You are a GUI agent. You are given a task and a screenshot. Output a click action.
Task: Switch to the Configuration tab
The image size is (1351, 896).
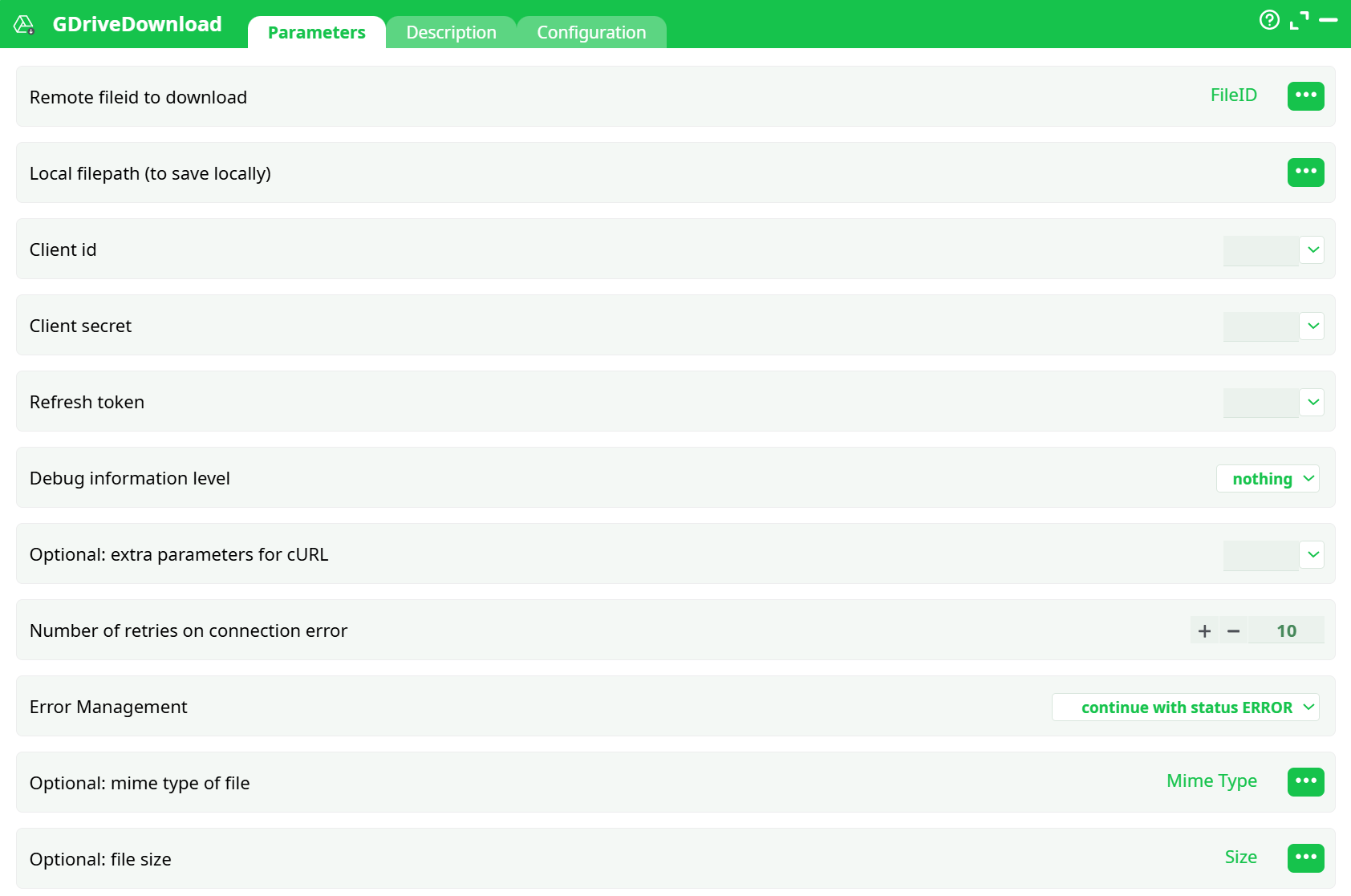(591, 33)
